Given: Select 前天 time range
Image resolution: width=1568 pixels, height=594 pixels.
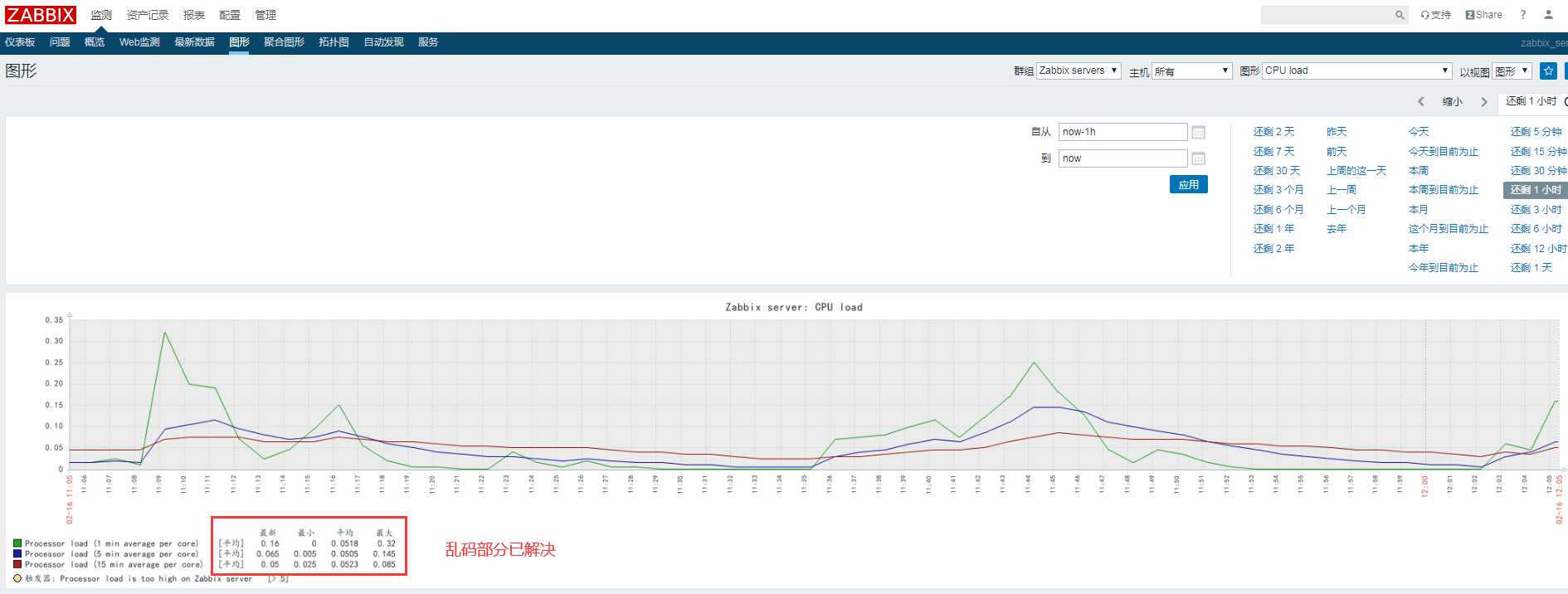Looking at the screenshot, I should coord(1337,152).
